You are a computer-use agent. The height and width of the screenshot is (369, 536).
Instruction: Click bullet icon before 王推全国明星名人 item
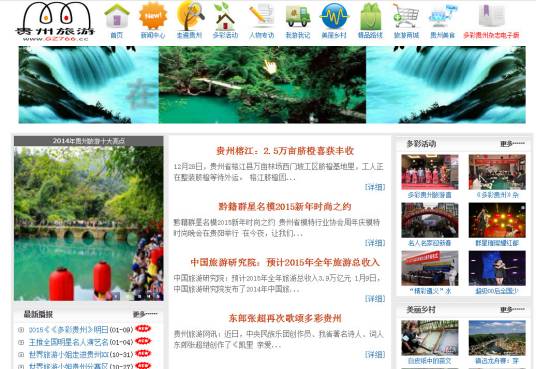(x=21, y=342)
